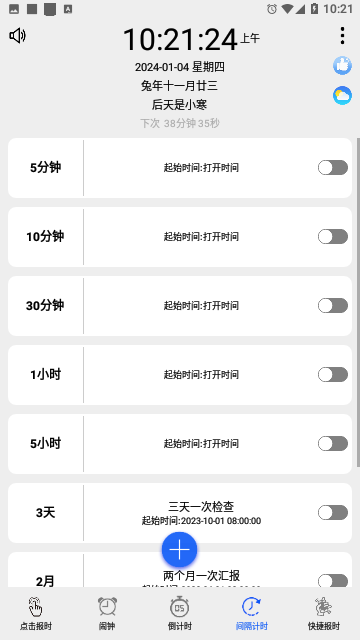Tap the speaker volume icon
The image size is (360, 640).
click(x=17, y=36)
